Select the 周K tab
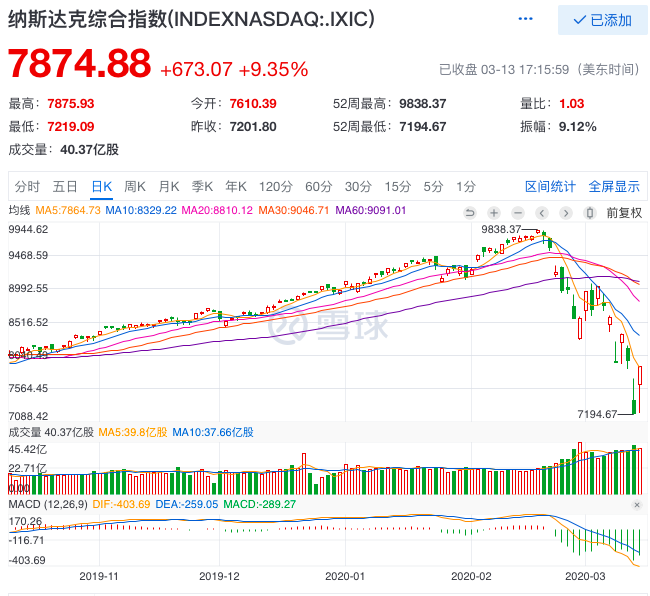Viewport: 650px width, 596px height. (x=135, y=187)
